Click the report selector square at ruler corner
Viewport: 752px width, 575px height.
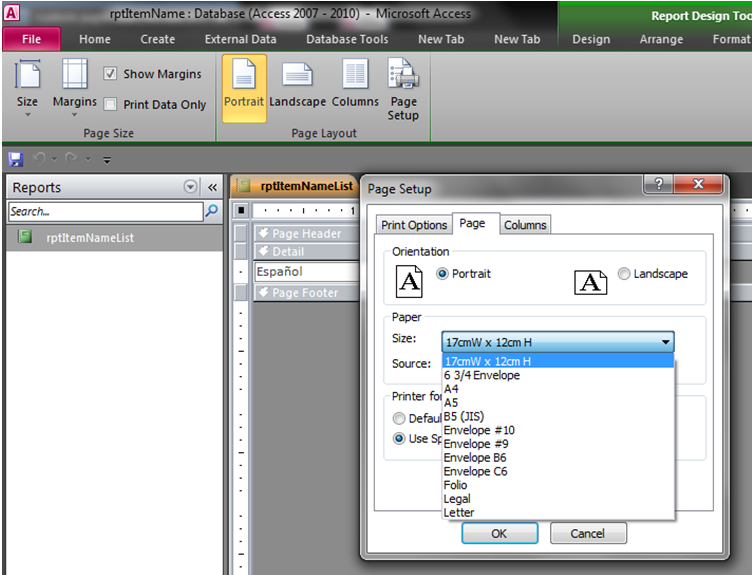241,210
